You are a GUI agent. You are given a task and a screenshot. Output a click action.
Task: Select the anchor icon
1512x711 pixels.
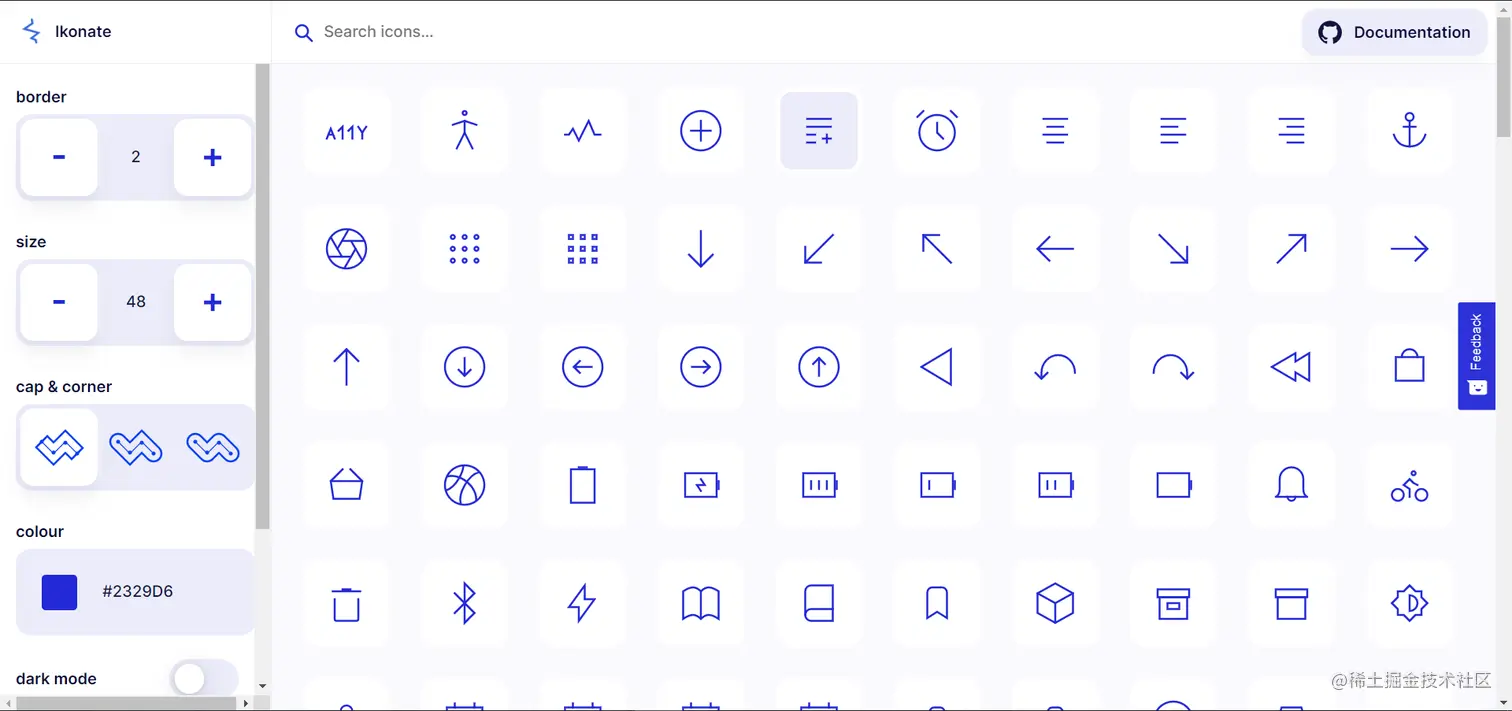point(1409,131)
